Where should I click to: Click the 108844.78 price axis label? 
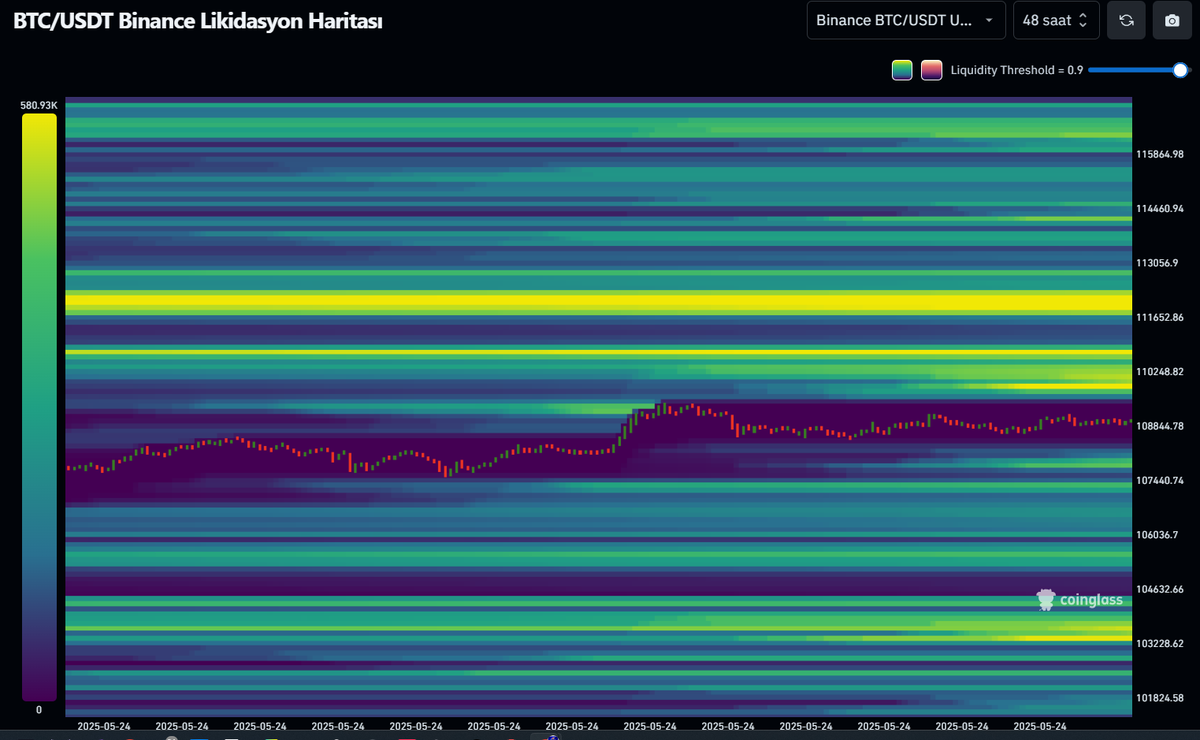point(1160,426)
